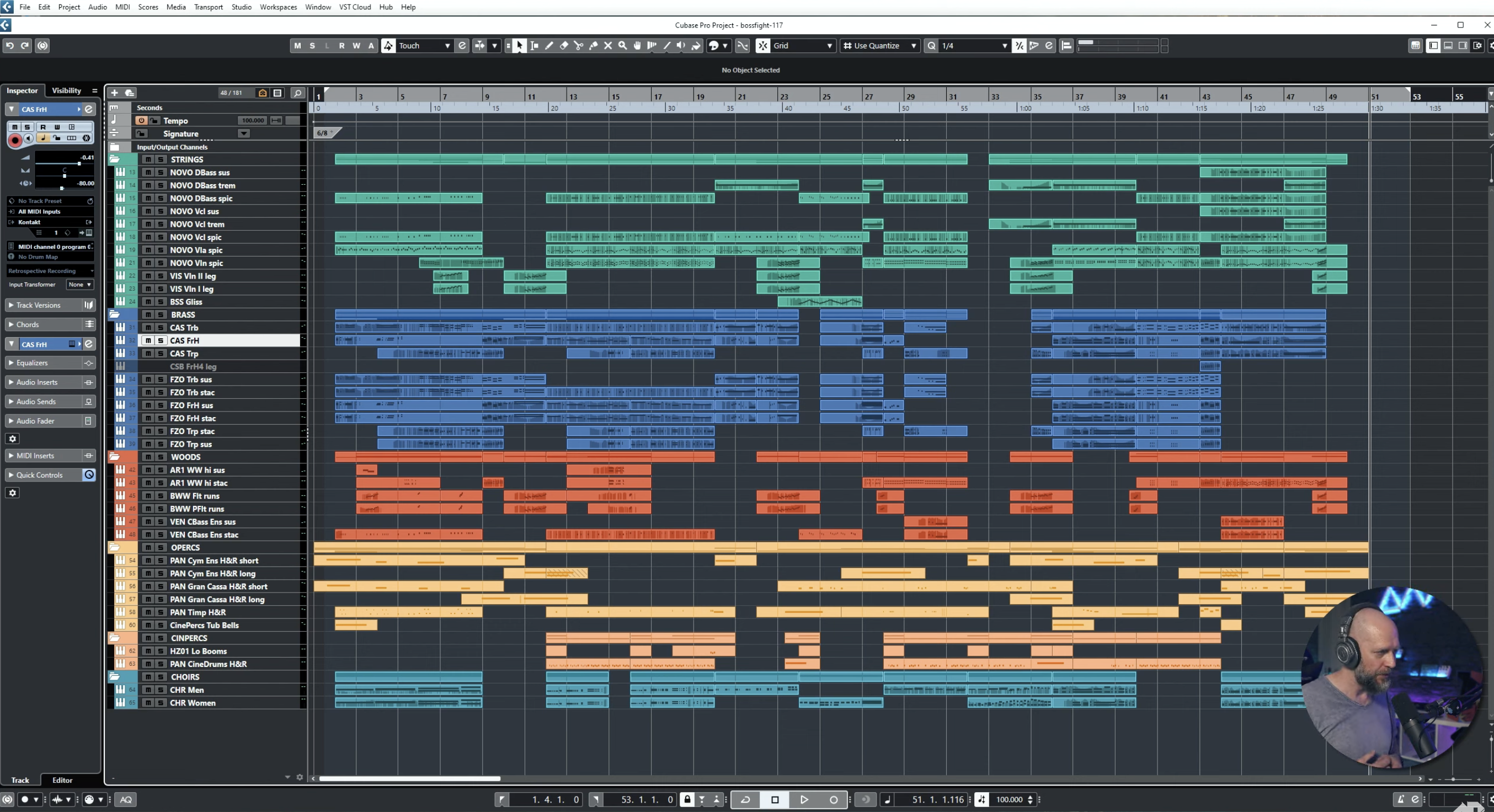Open the Transport menu
This screenshot has width=1494, height=812.
click(208, 7)
